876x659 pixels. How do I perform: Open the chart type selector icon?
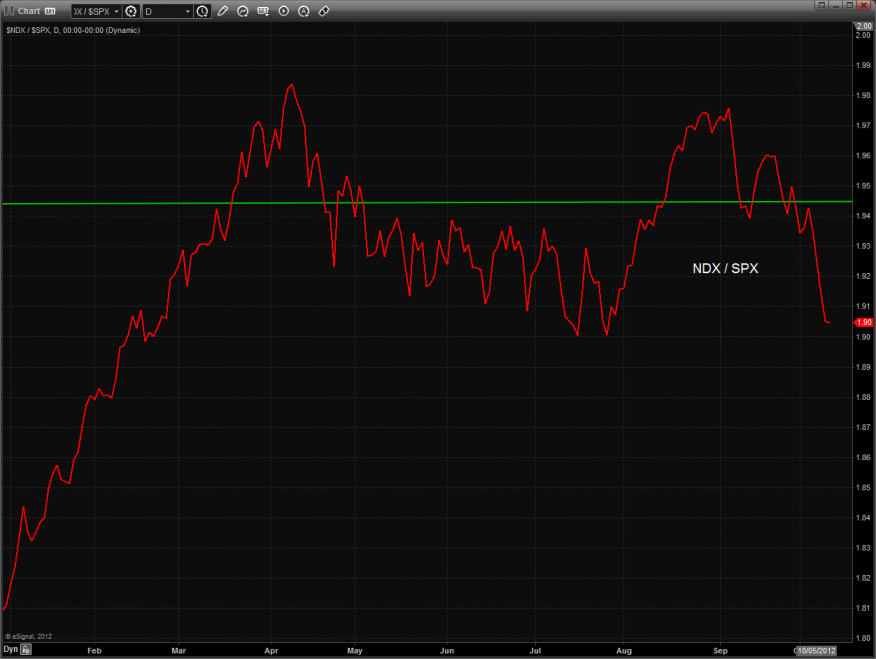[242, 11]
